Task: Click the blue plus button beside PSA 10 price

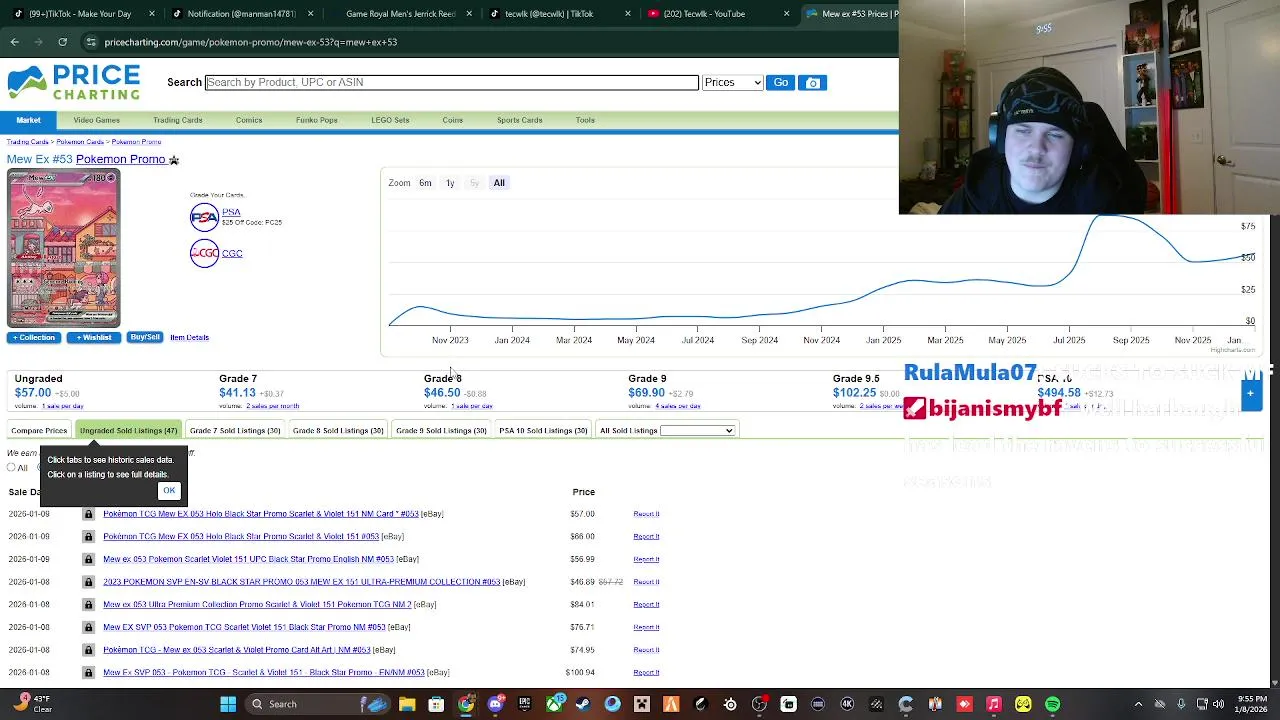Action: pyautogui.click(x=1250, y=394)
